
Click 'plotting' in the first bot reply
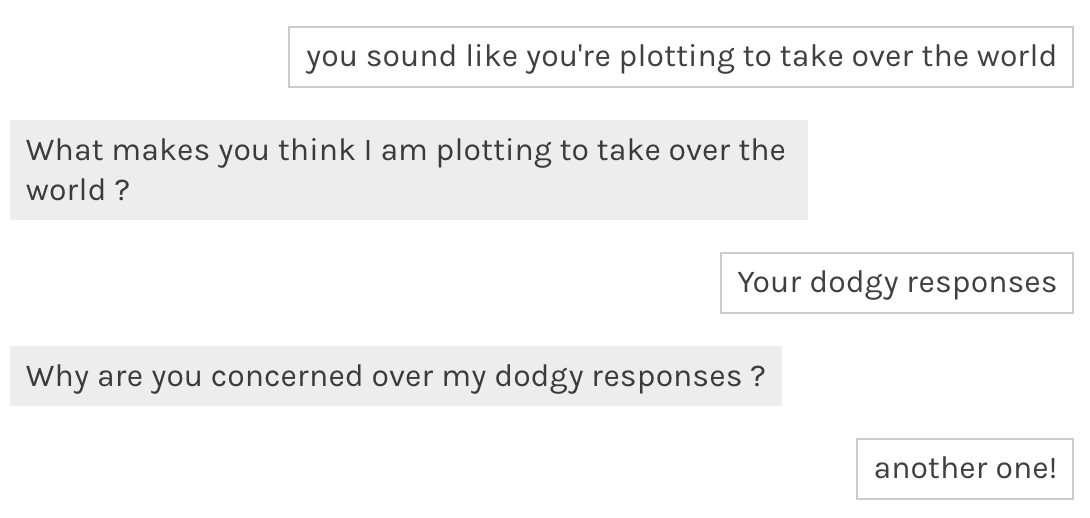[x=494, y=151]
